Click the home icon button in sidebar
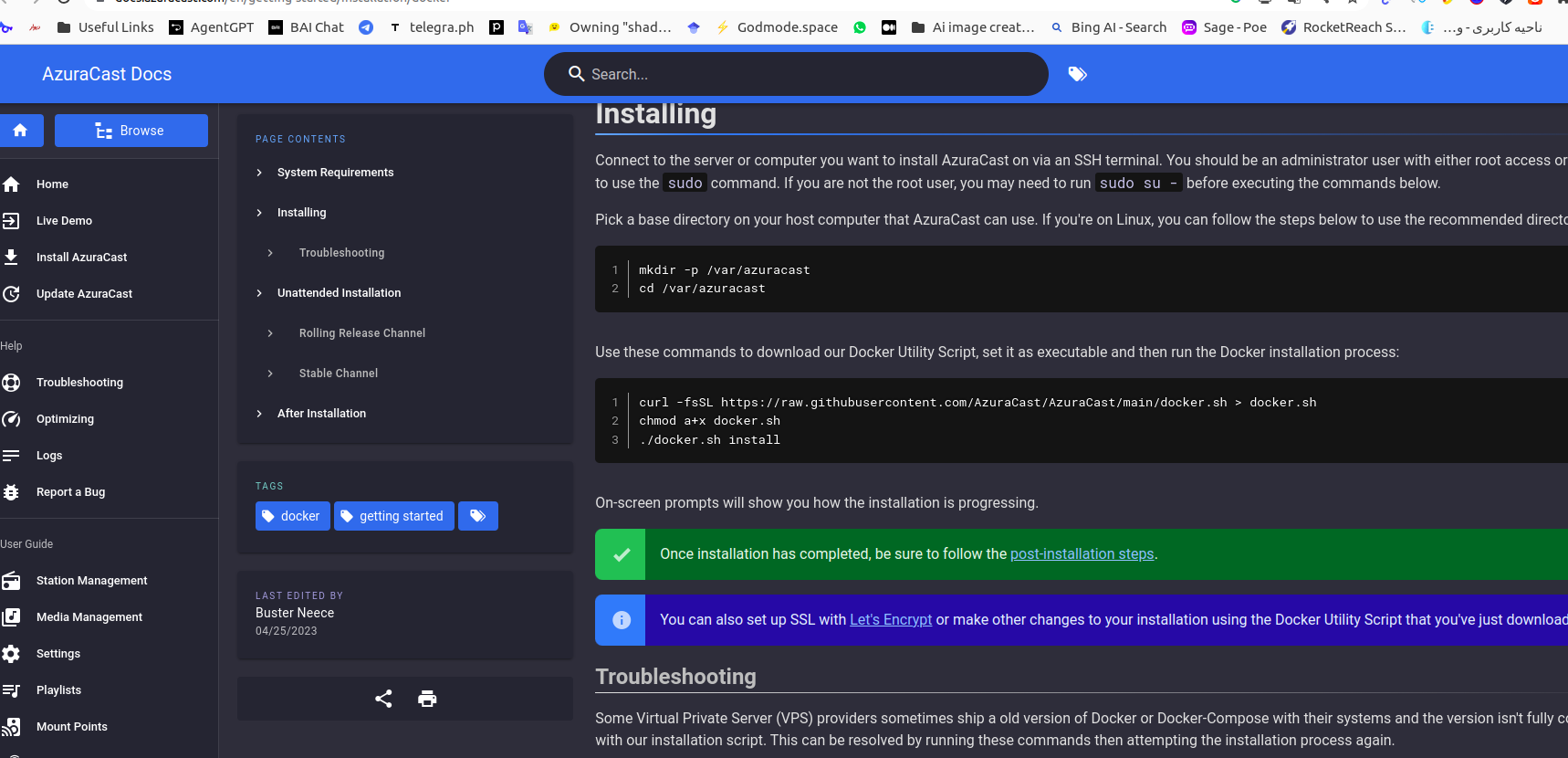 [20, 131]
